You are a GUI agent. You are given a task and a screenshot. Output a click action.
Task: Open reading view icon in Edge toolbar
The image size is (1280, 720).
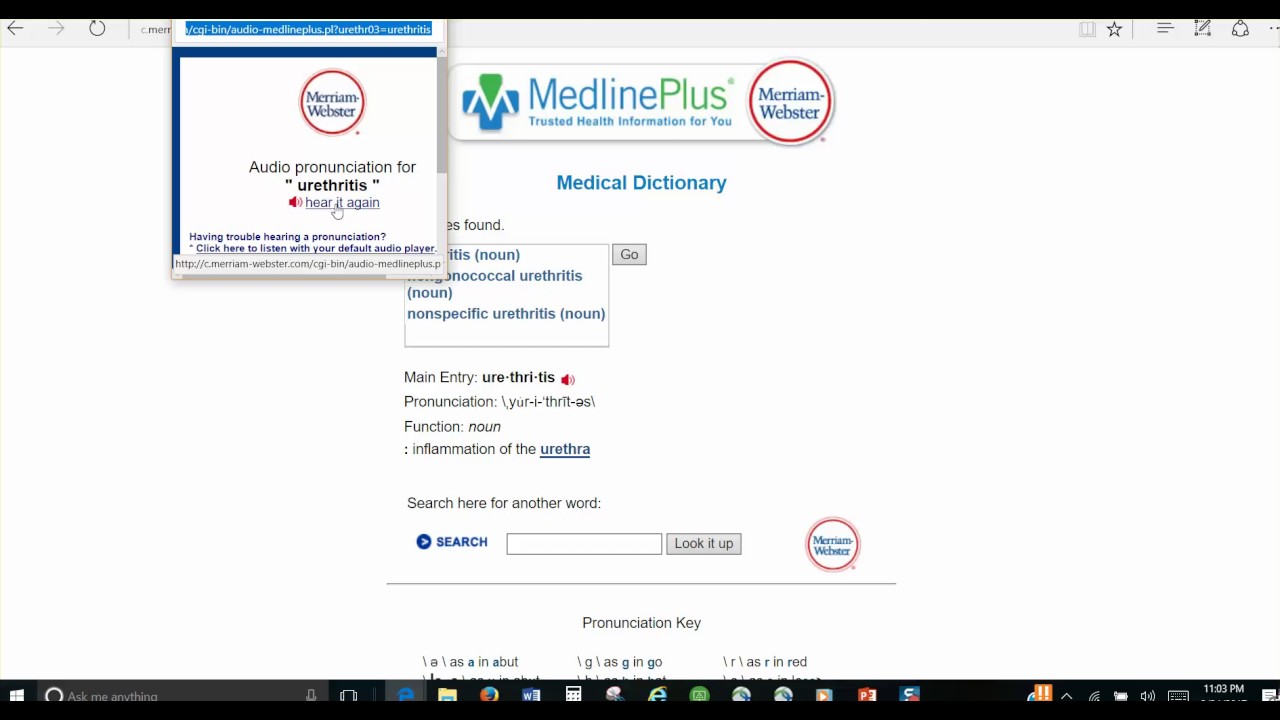point(1087,29)
